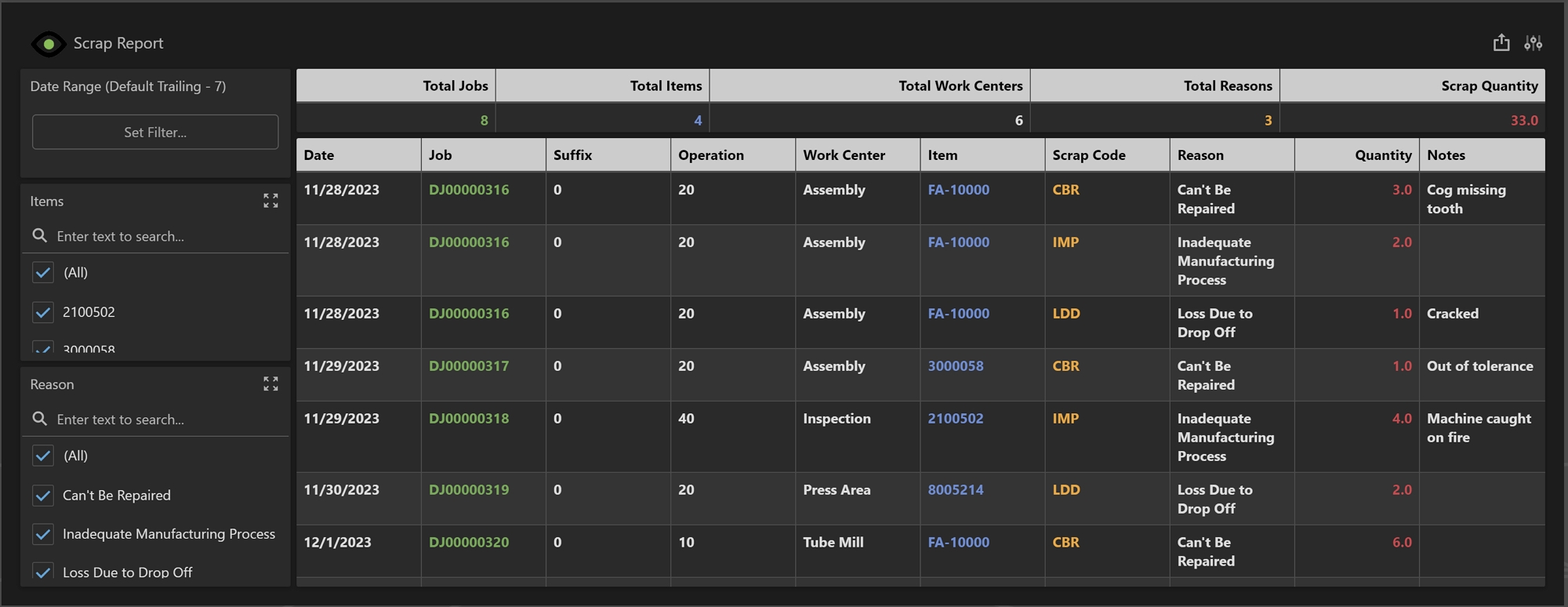Open job DJ00000317 link

(469, 366)
